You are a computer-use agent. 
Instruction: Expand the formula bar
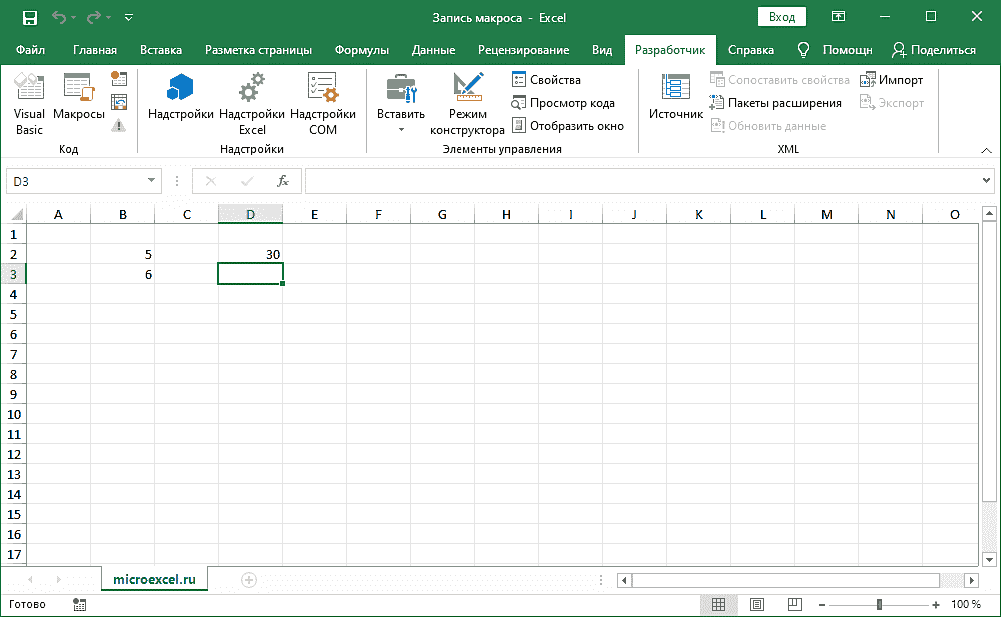point(986,181)
